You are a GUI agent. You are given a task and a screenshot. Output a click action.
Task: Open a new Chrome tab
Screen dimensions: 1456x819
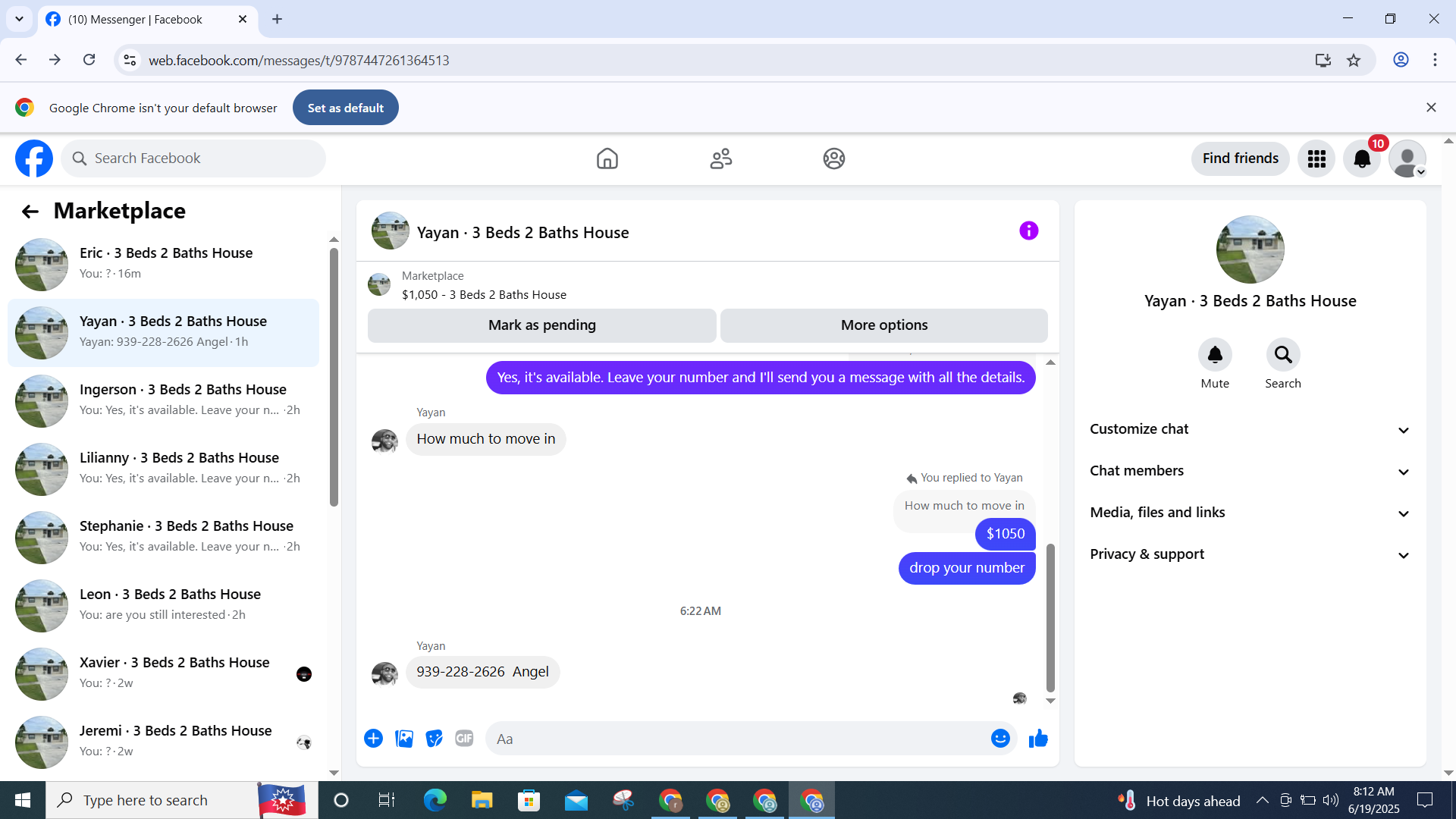pyautogui.click(x=278, y=20)
